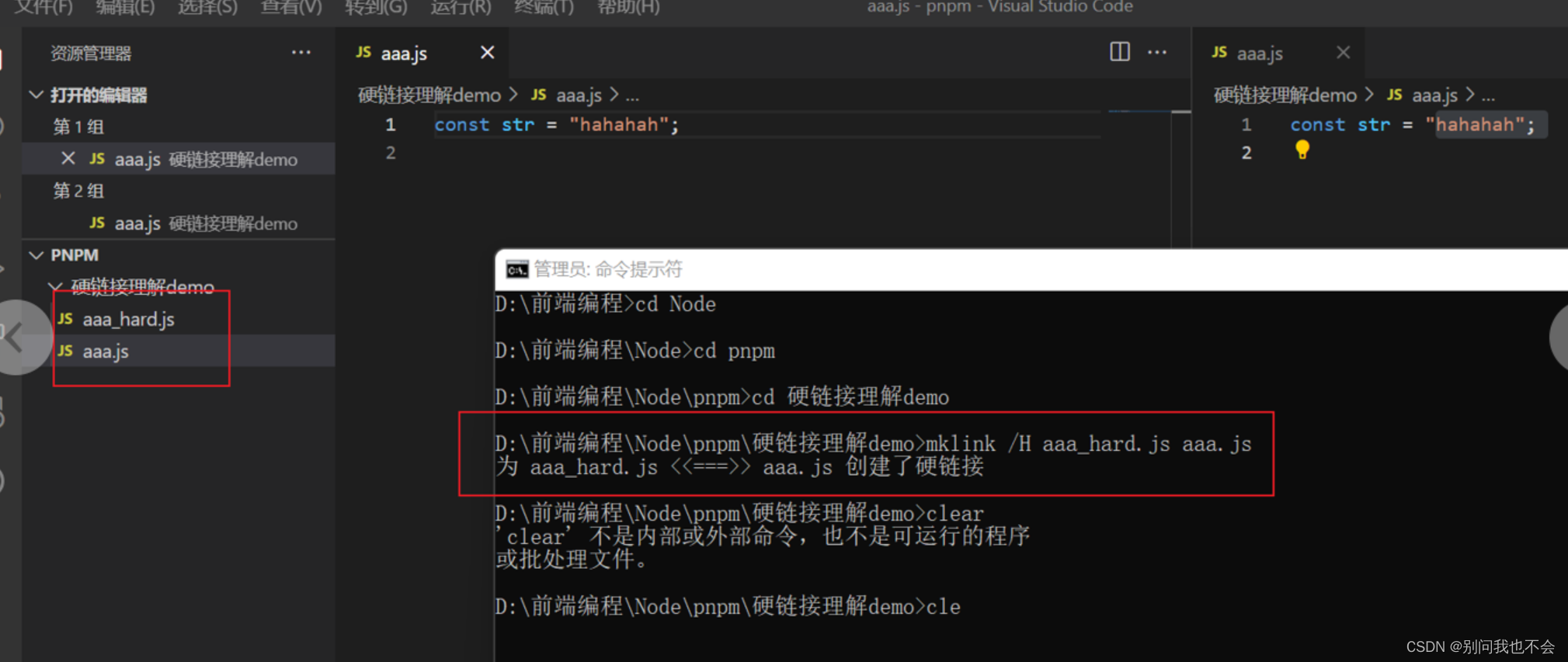The height and width of the screenshot is (662, 1568).
Task: Click the mklink /H command line
Action: (873, 444)
